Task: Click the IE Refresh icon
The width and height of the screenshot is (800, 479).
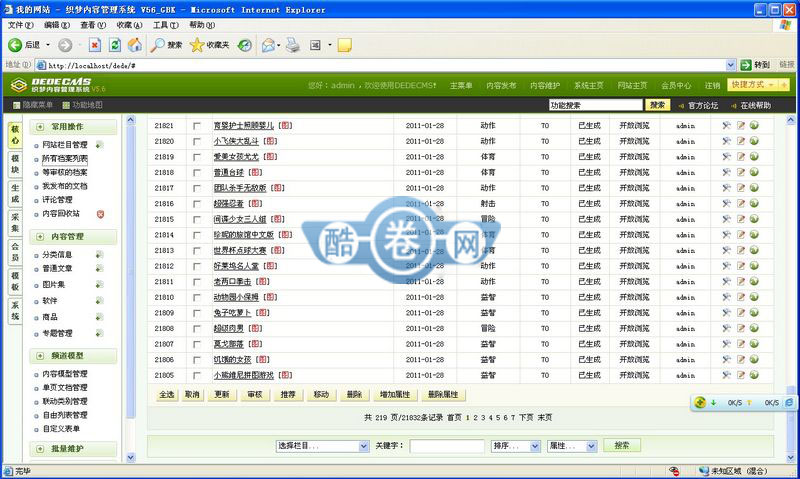Action: [115, 45]
